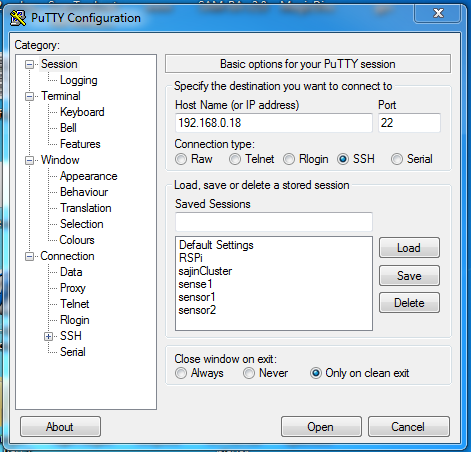Open the Colours category
The height and width of the screenshot is (452, 471).
(77, 240)
